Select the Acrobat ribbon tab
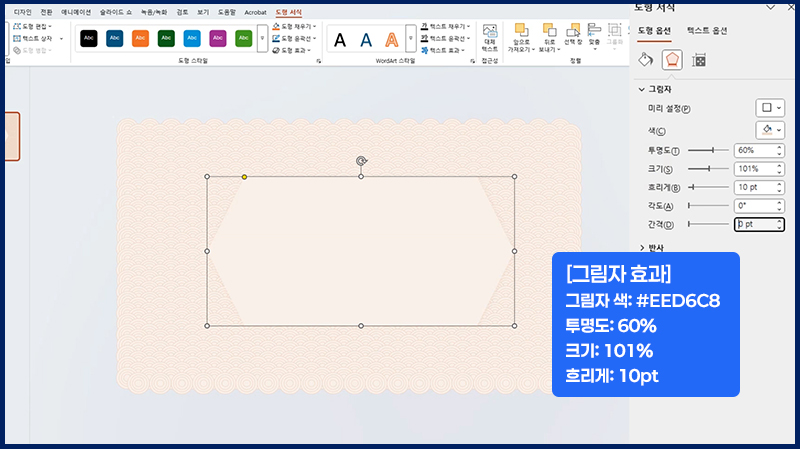Image resolution: width=800 pixels, height=449 pixels. pos(255,12)
